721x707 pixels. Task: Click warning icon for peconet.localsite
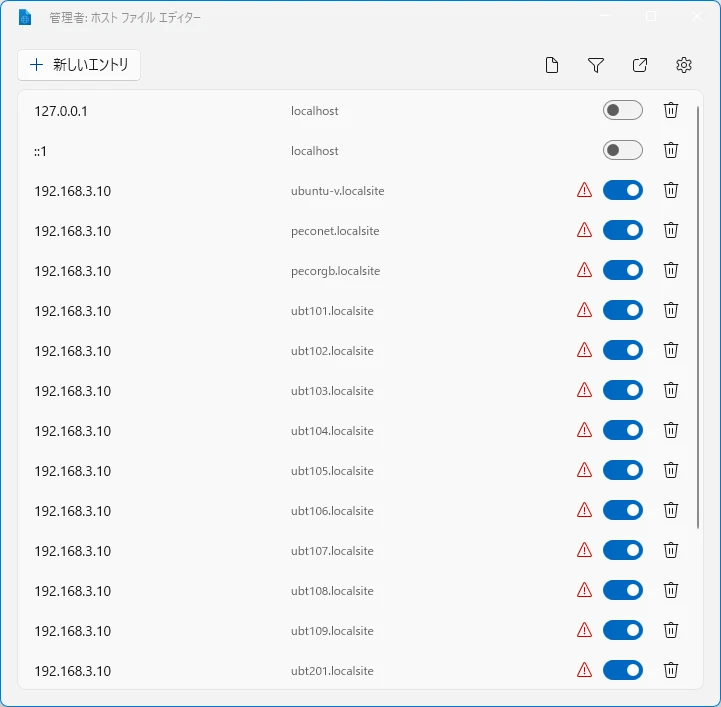(x=585, y=230)
